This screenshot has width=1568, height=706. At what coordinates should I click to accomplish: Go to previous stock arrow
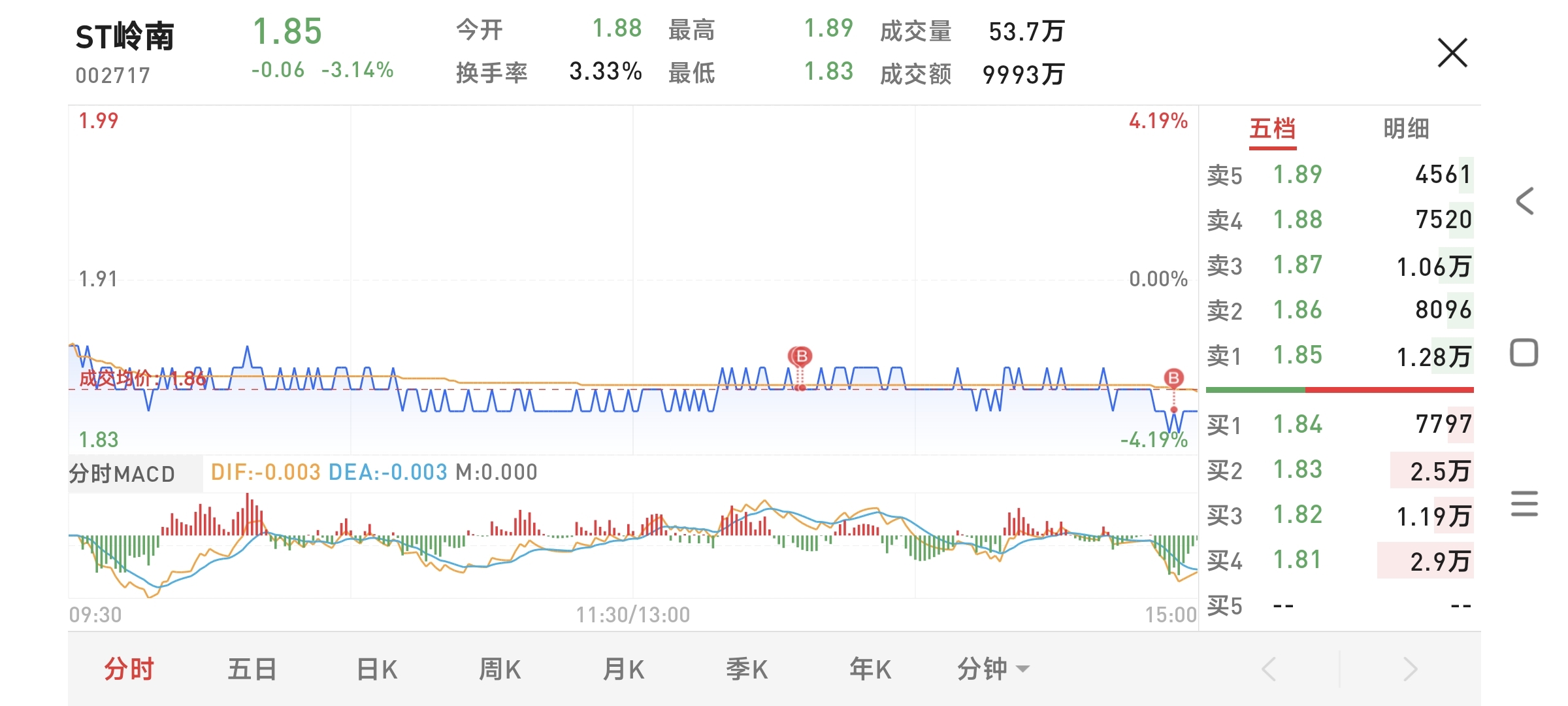point(1269,669)
